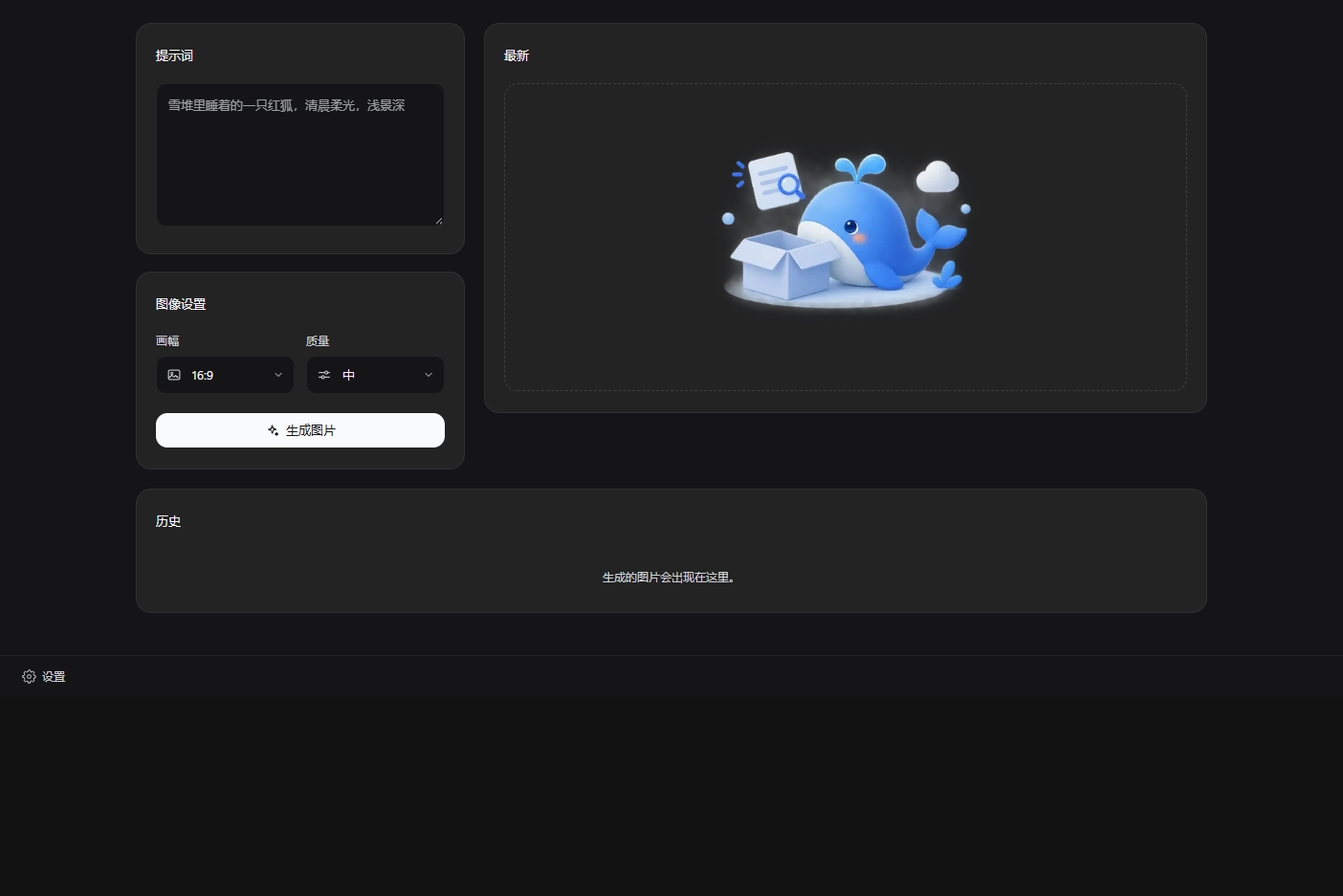Click the prompt textarea resize handle
Screen dimensions: 1343x896
click(438, 220)
